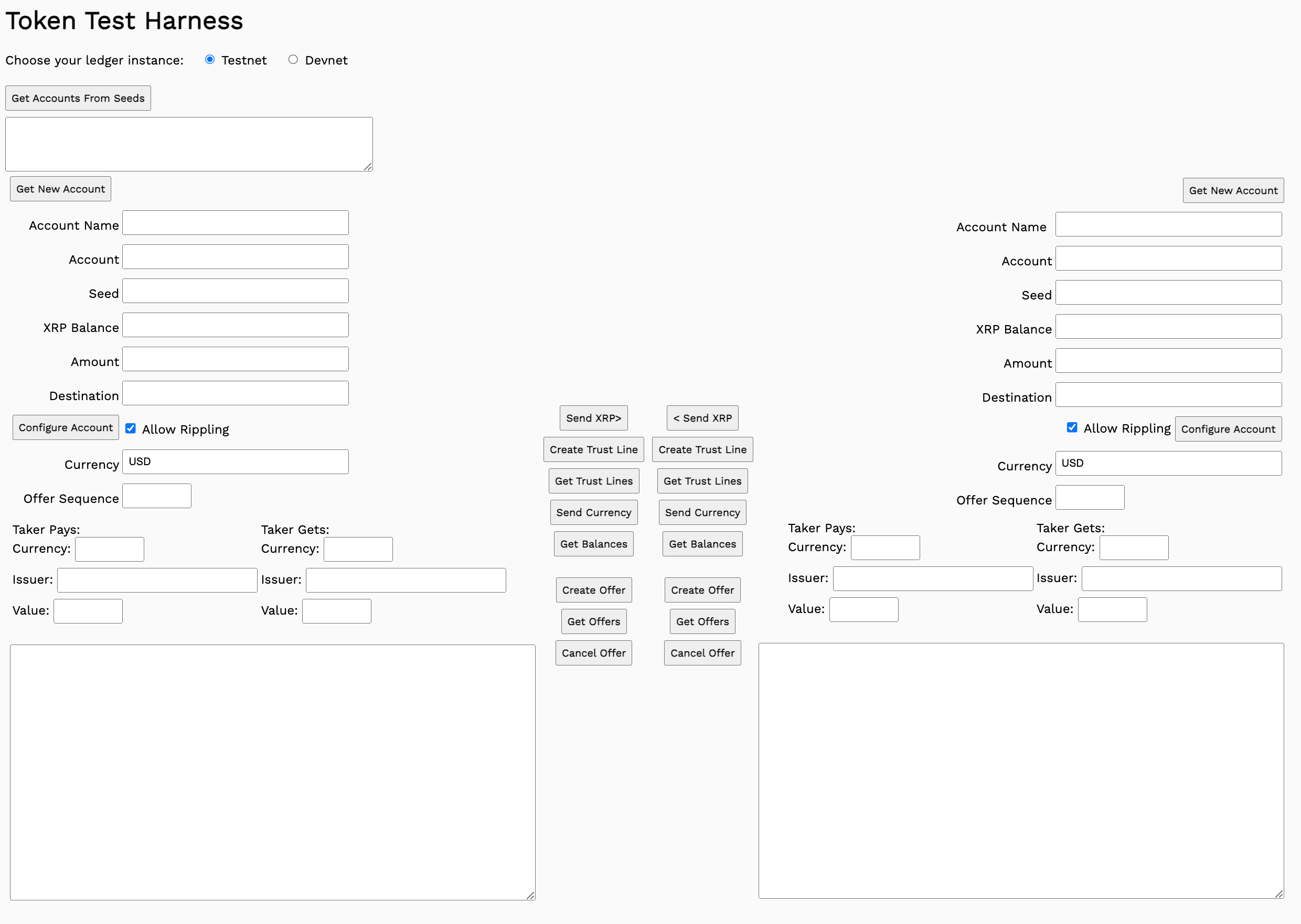Click the left Account Name field
This screenshot has height=924, width=1301.
coord(235,222)
